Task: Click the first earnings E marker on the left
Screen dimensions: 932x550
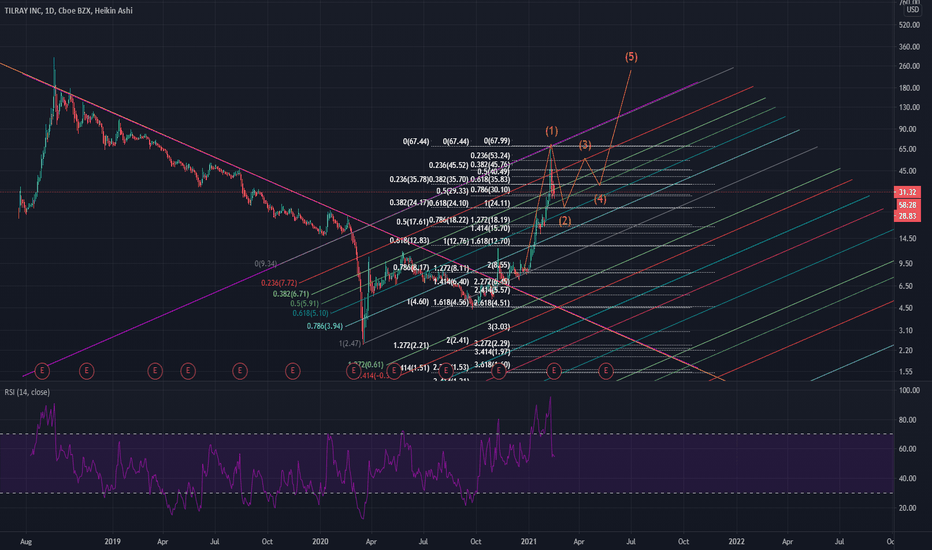Action: pos(42,372)
